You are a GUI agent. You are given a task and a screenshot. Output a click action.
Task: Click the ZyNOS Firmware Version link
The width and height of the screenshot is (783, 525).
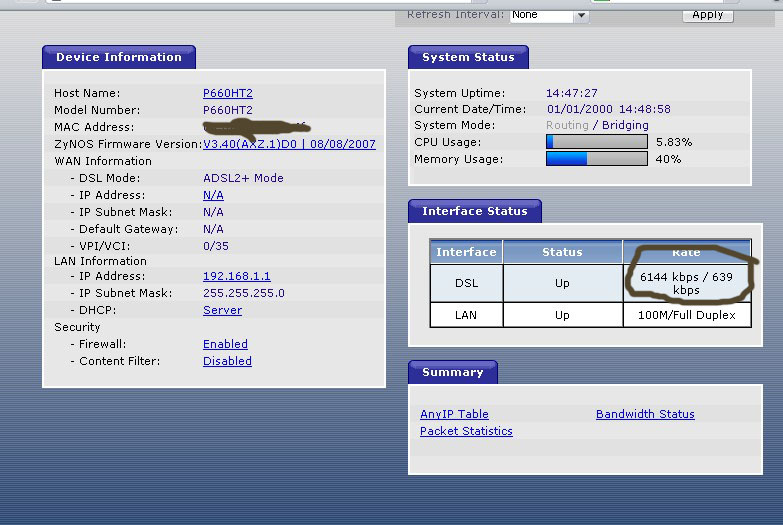(x=289, y=144)
